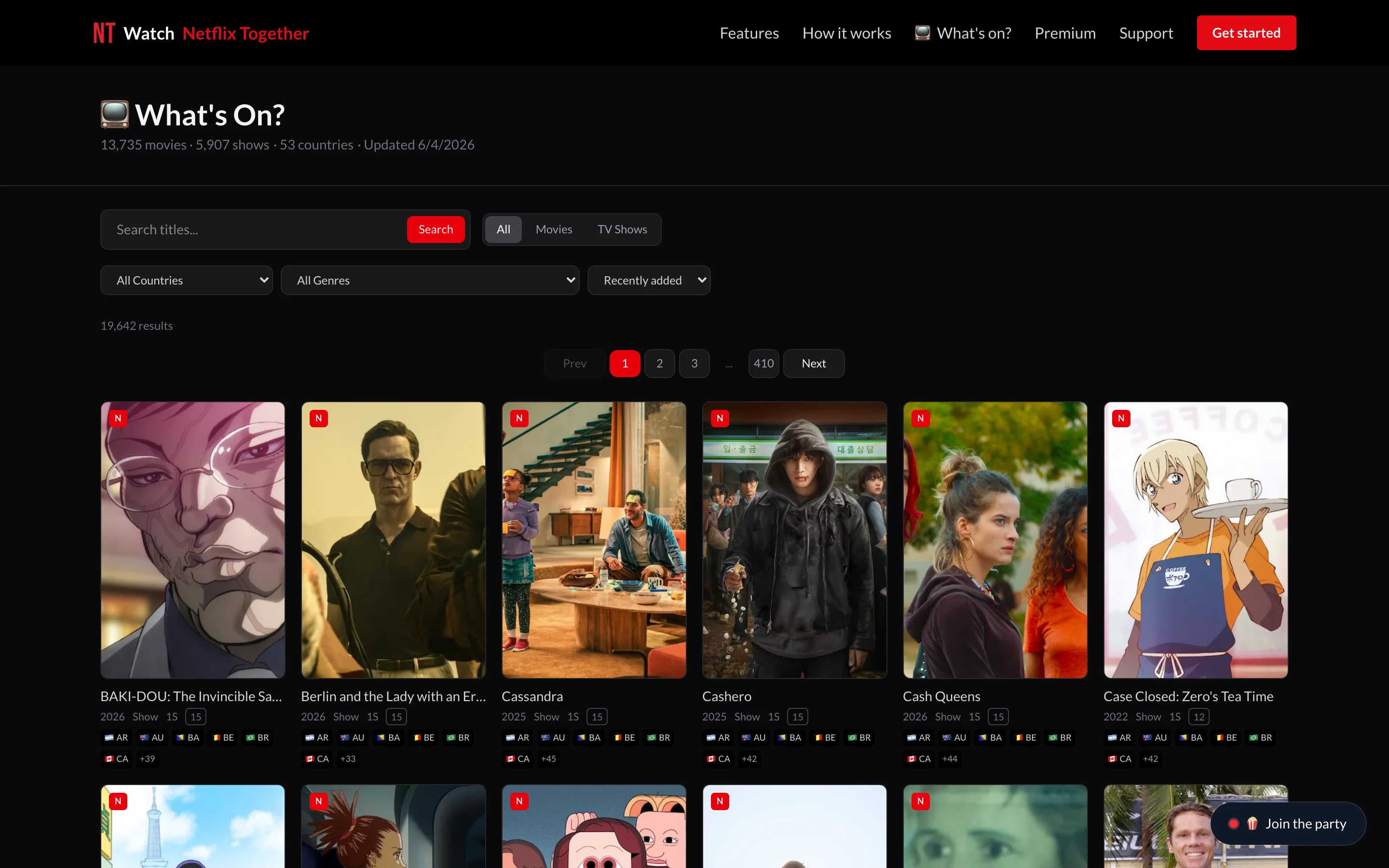Click the Join the party button

pyautogui.click(x=1288, y=824)
